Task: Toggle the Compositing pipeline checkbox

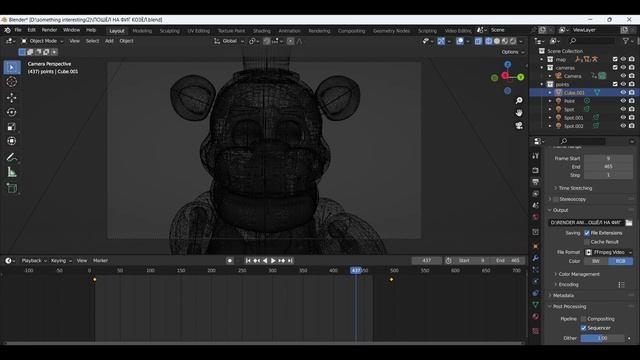Action: click(x=583, y=319)
